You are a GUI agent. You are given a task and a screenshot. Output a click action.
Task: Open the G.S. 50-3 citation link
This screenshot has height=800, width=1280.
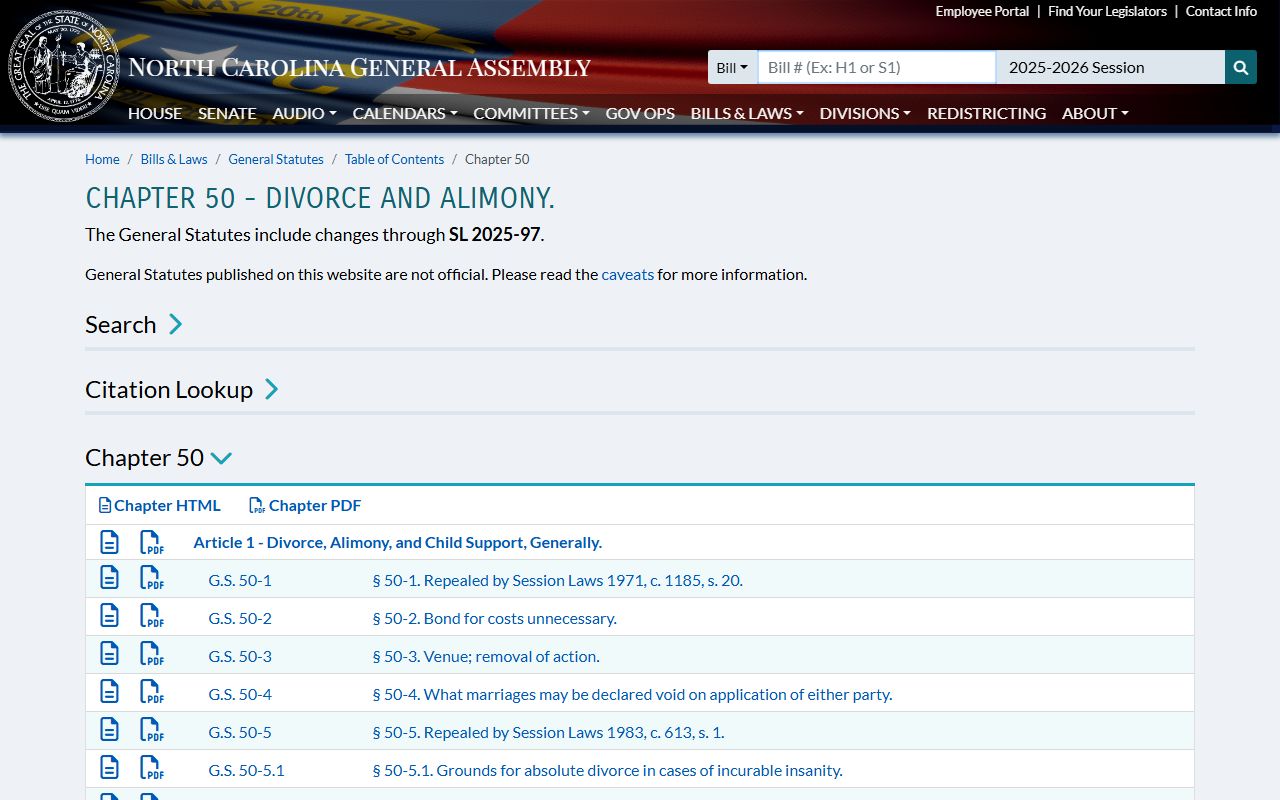pos(240,656)
